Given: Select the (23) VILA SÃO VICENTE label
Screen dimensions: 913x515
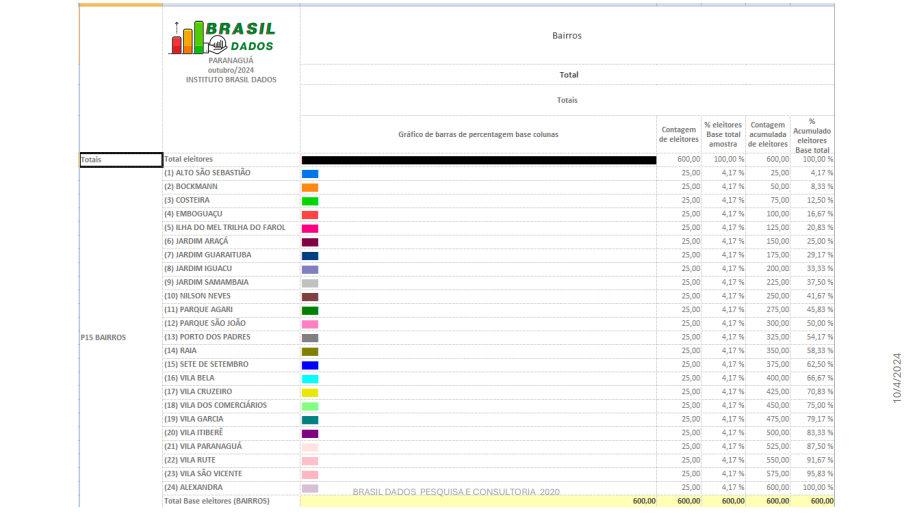Looking at the screenshot, I should click(203, 474).
